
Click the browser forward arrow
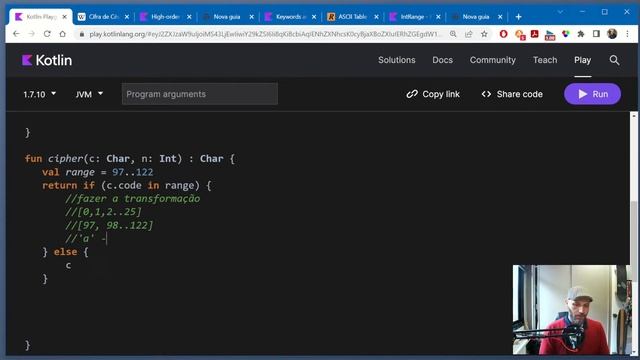click(x=31, y=34)
